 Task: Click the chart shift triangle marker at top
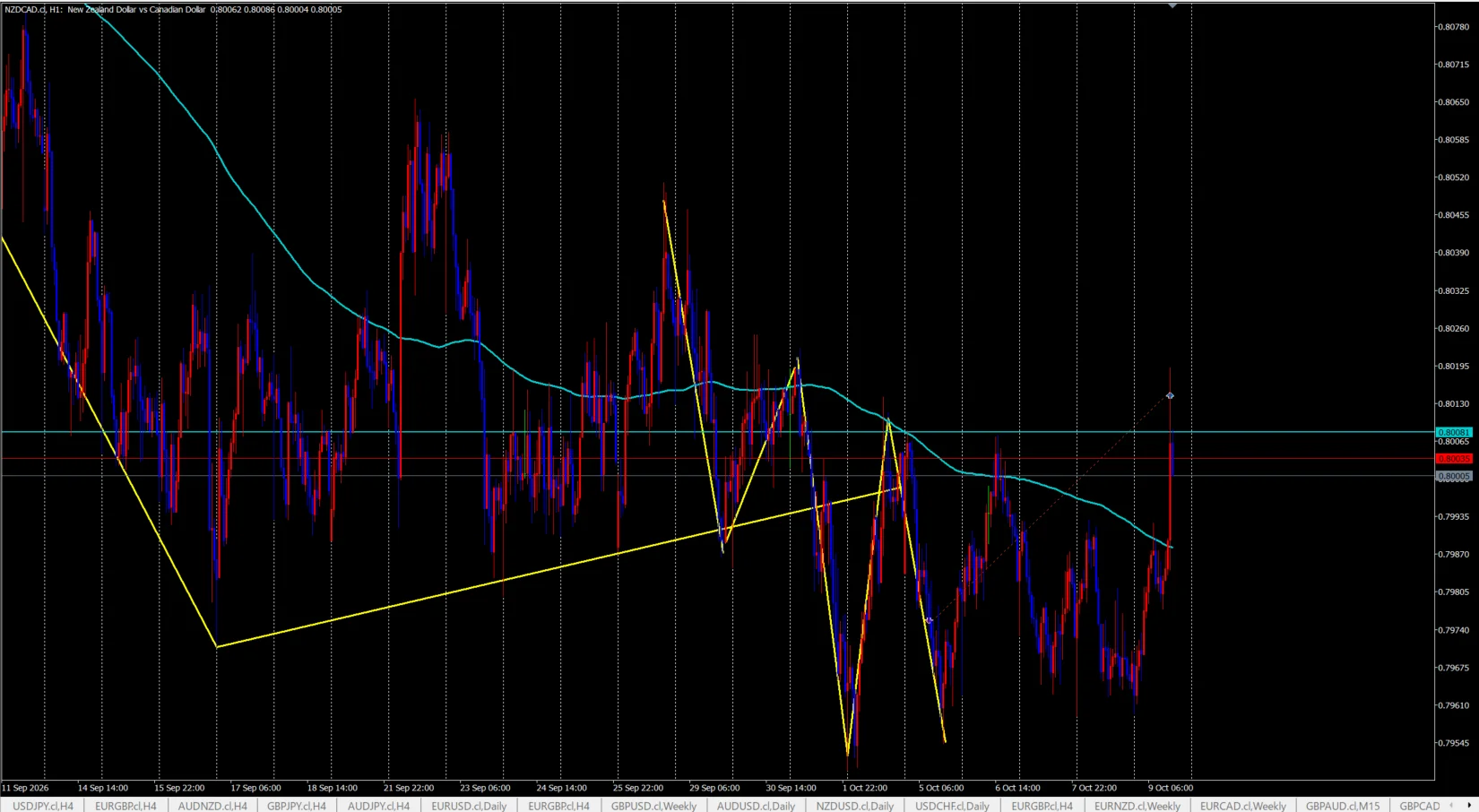tap(1172, 5)
